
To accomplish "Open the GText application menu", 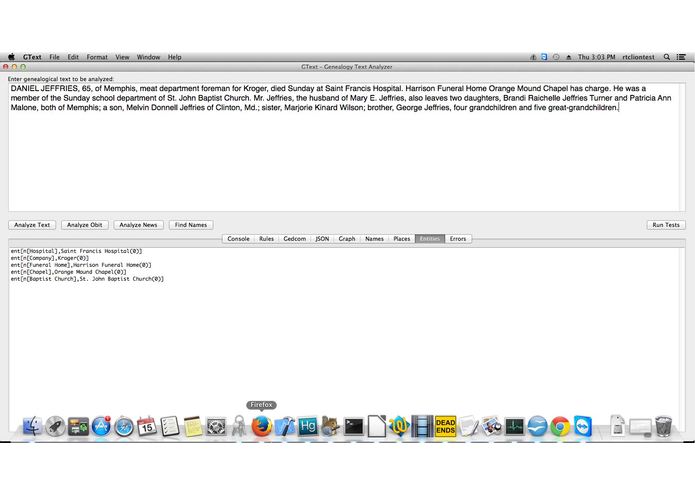I will [x=32, y=57].
